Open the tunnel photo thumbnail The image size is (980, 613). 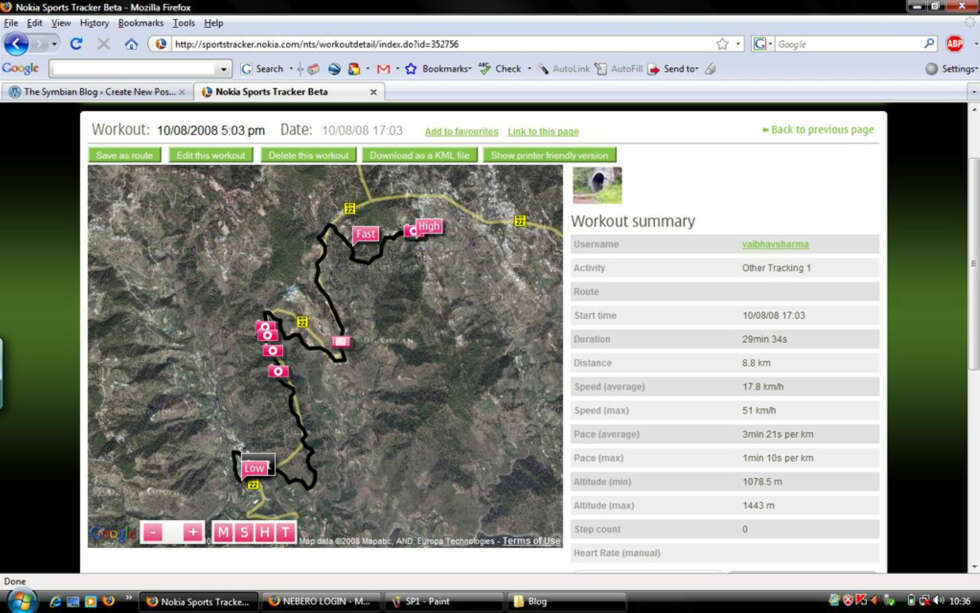click(x=598, y=185)
